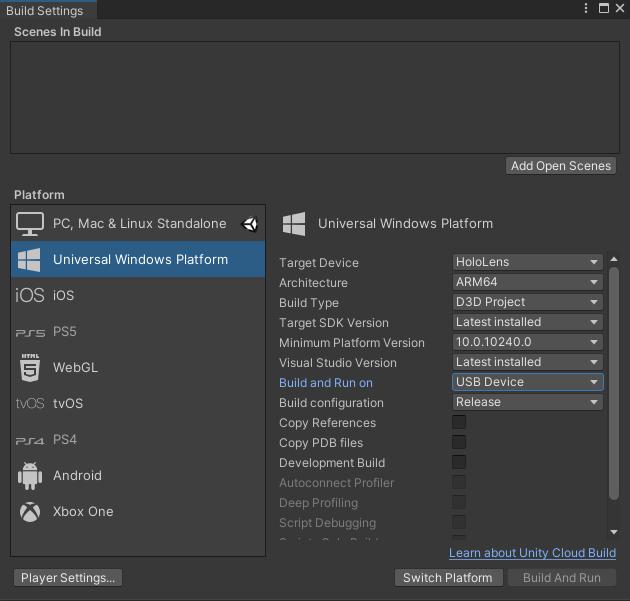Toggle the Copy PDB files checkbox
630x601 pixels.
pyautogui.click(x=459, y=442)
